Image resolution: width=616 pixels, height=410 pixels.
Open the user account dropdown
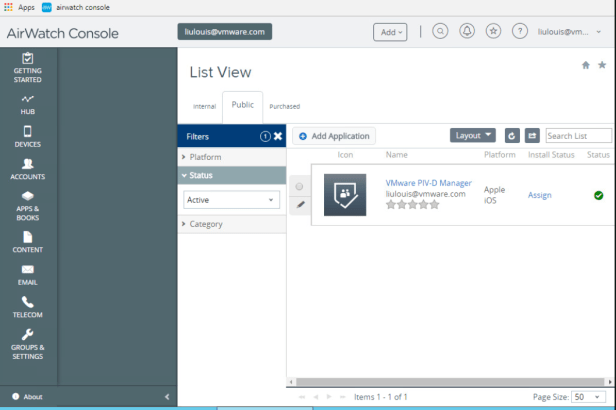[569, 32]
